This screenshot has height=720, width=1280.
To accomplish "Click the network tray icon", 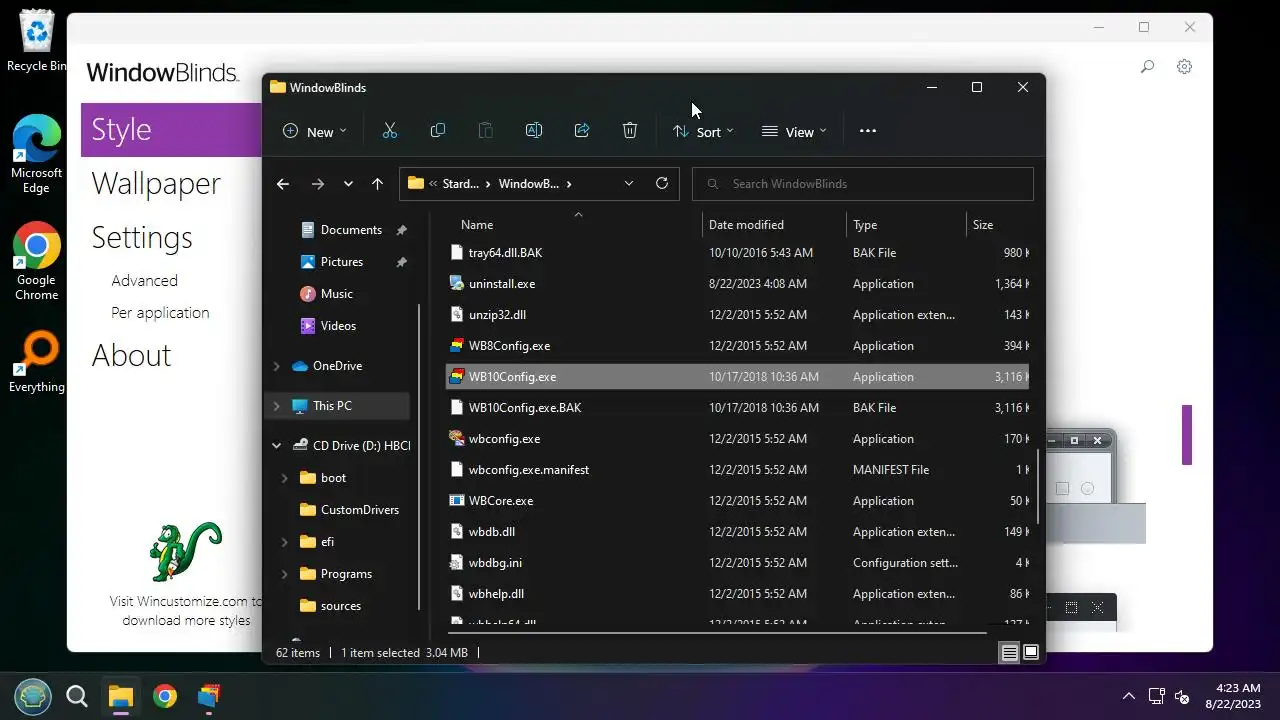I will [x=1156, y=696].
